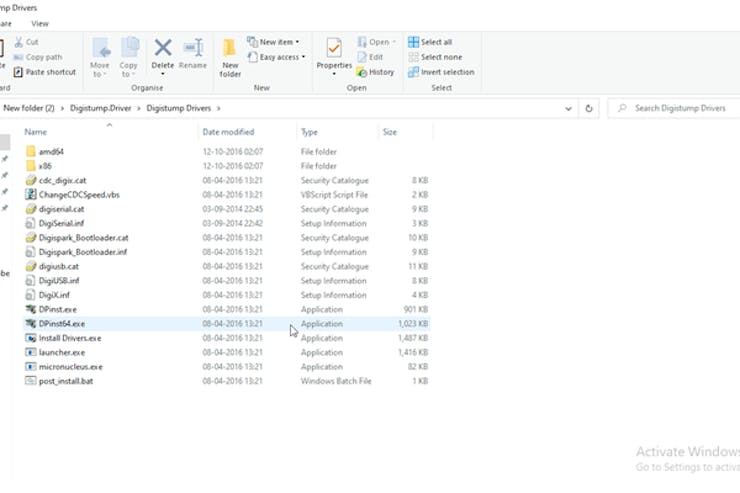Open the amd64 folder
This screenshot has height=493, width=740.
(51, 151)
